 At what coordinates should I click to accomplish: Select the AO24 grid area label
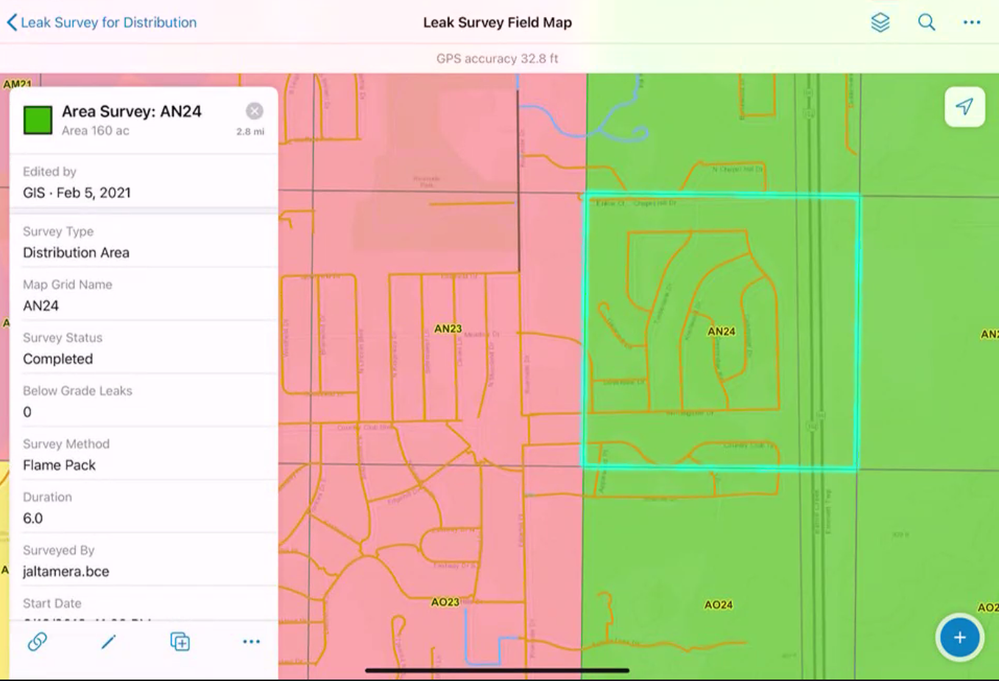[719, 605]
